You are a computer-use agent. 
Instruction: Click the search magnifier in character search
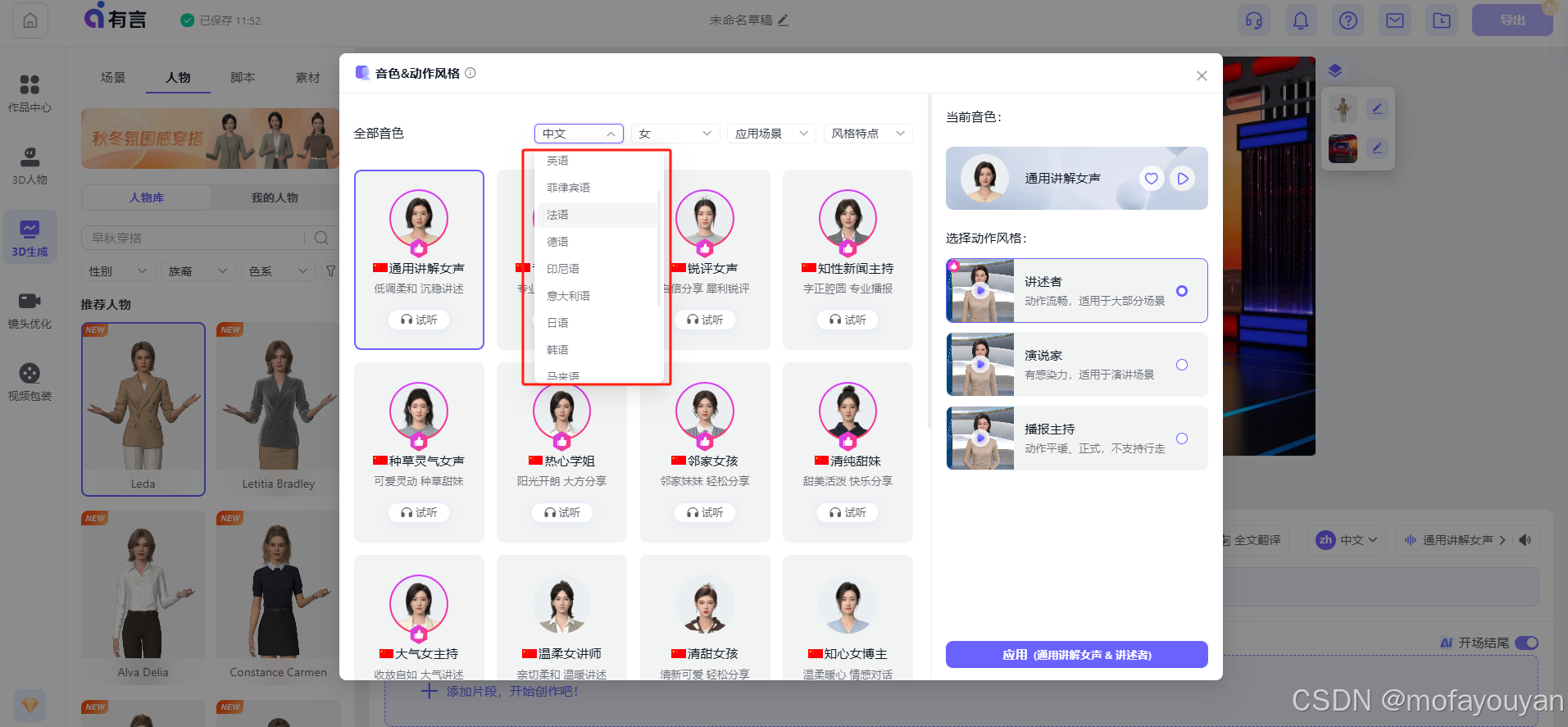coord(321,238)
